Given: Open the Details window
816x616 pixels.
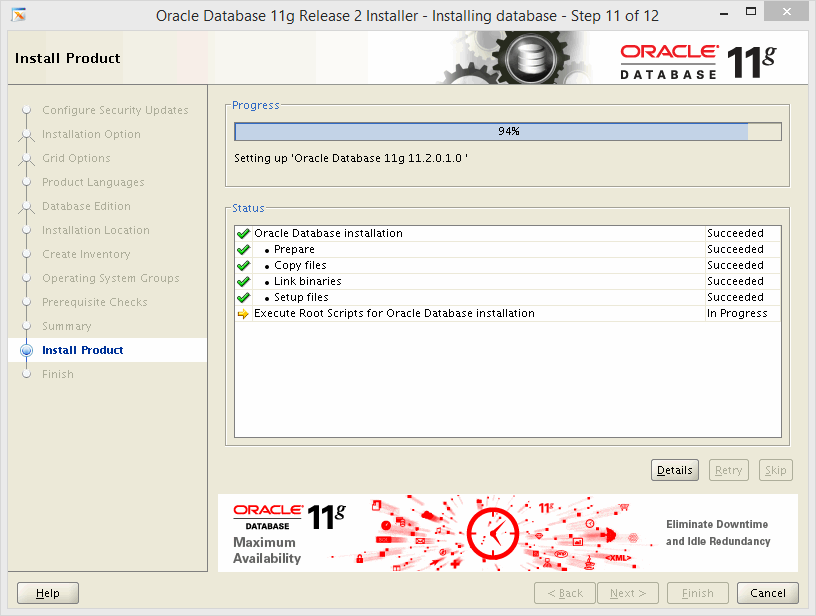Looking at the screenshot, I should (674, 470).
